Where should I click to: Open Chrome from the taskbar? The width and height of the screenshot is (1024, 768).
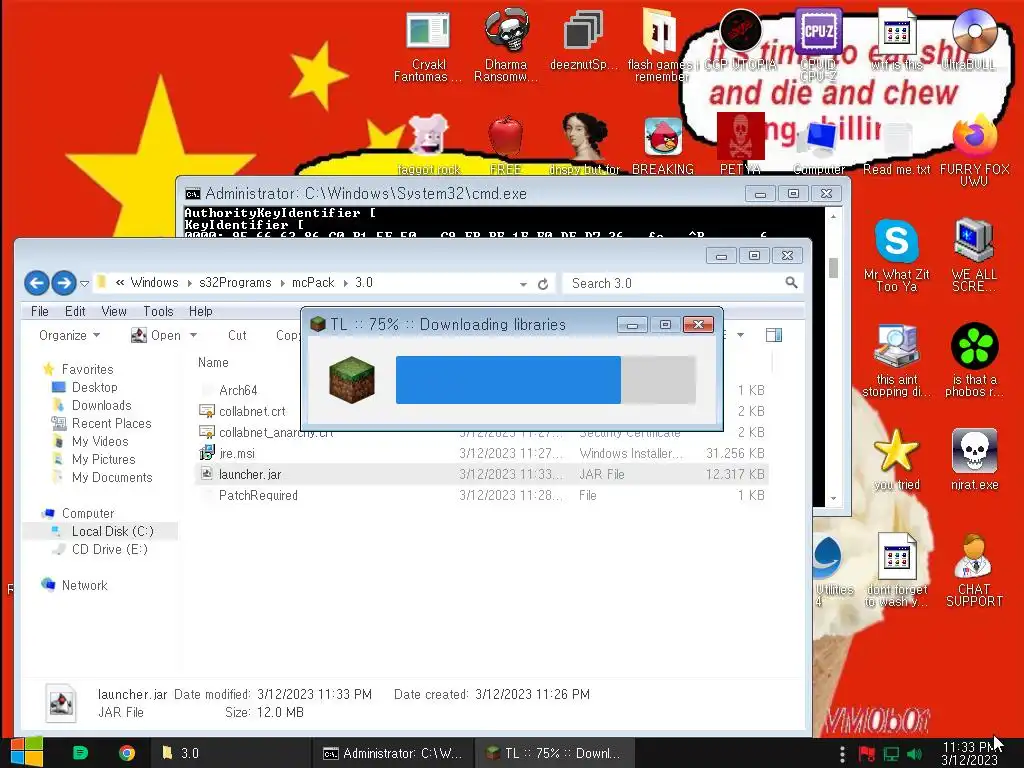pos(127,753)
